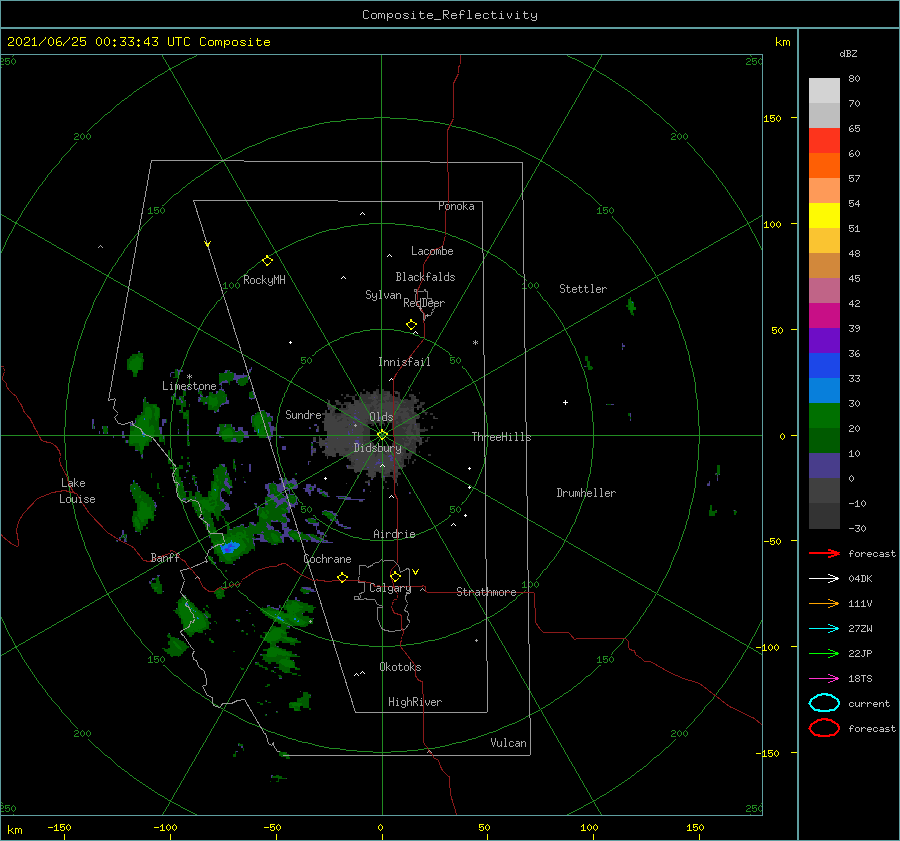
Task: Click light grey swatch between 80 and 70
Action: tap(824, 91)
